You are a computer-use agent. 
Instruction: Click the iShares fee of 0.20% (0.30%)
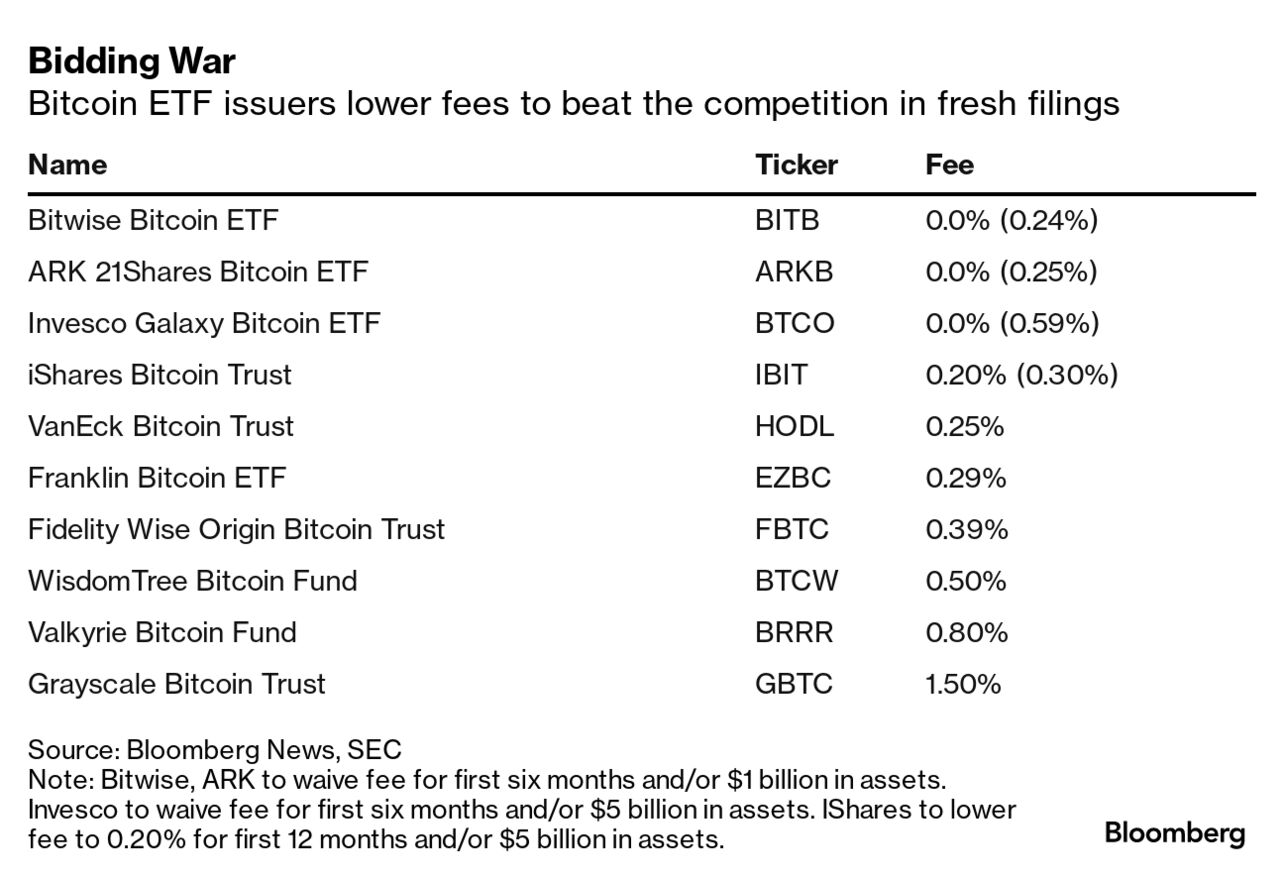pyautogui.click(x=1021, y=375)
